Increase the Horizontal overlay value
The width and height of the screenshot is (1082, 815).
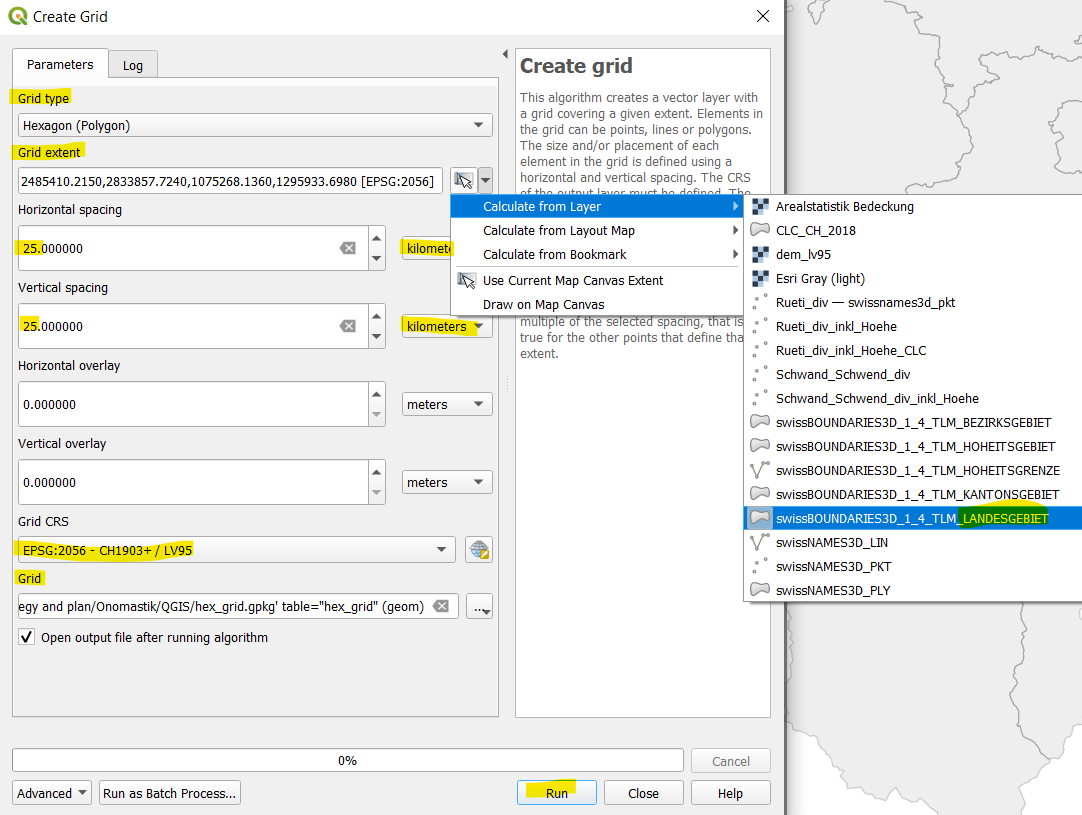pyautogui.click(x=377, y=394)
